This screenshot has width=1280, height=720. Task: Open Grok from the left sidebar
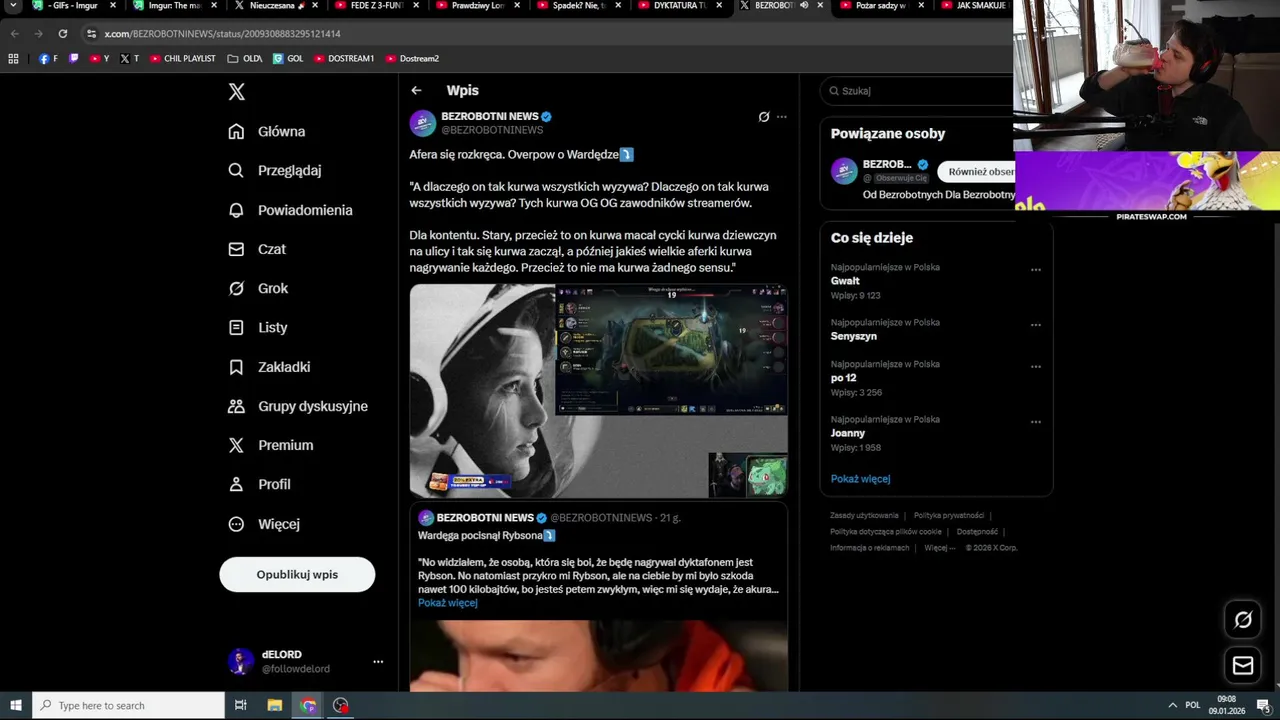pos(258,288)
